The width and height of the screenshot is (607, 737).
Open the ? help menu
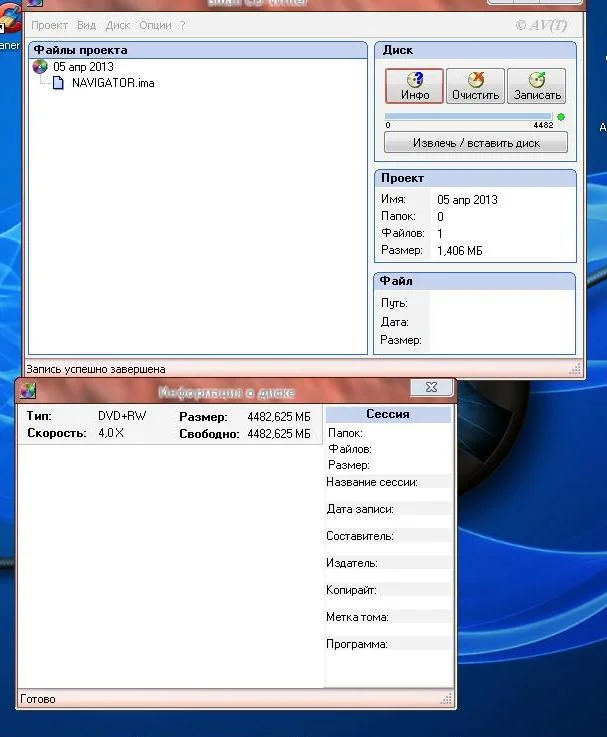[x=182, y=25]
